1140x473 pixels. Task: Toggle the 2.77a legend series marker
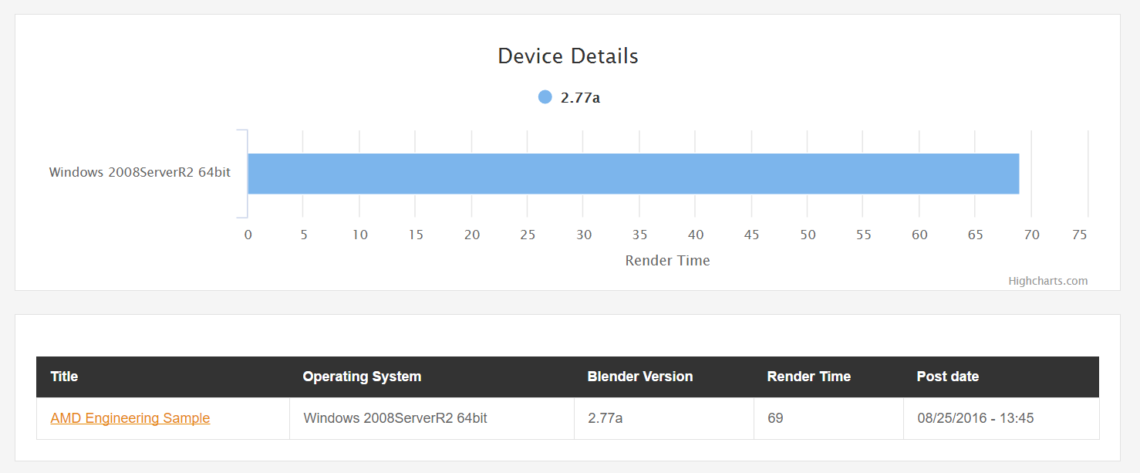coord(545,97)
